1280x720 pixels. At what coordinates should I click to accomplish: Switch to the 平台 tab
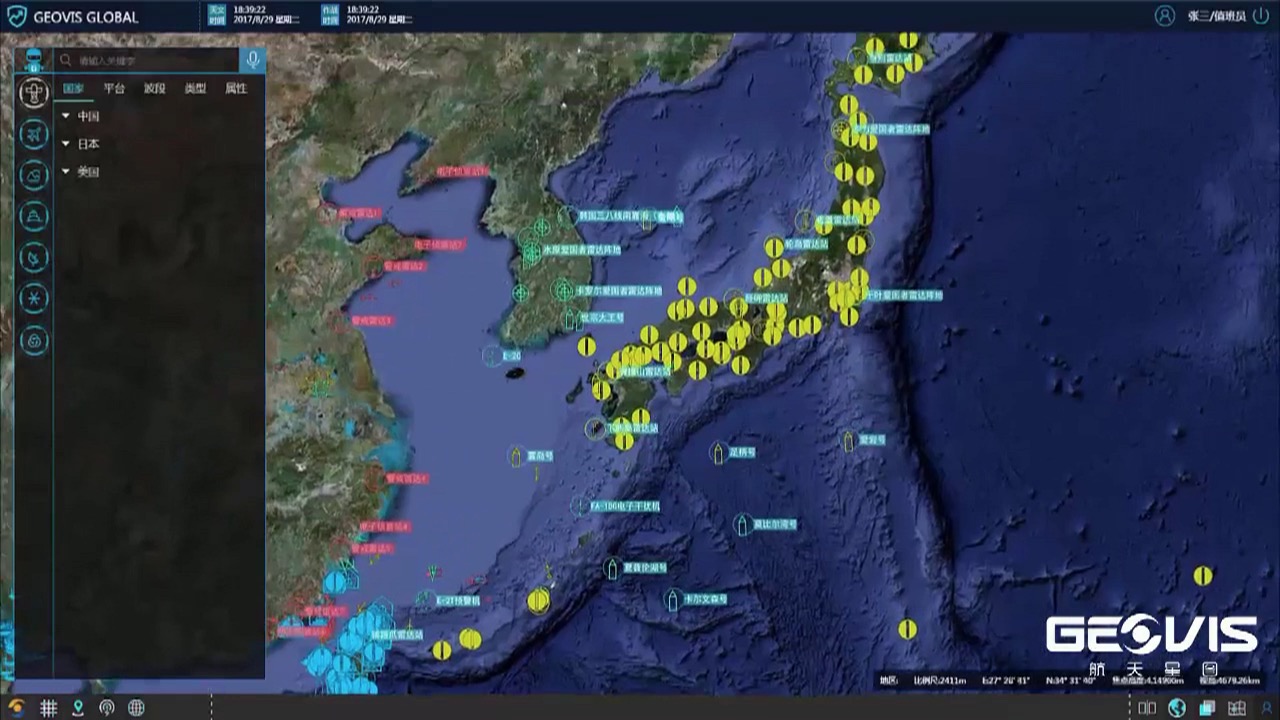coord(115,88)
